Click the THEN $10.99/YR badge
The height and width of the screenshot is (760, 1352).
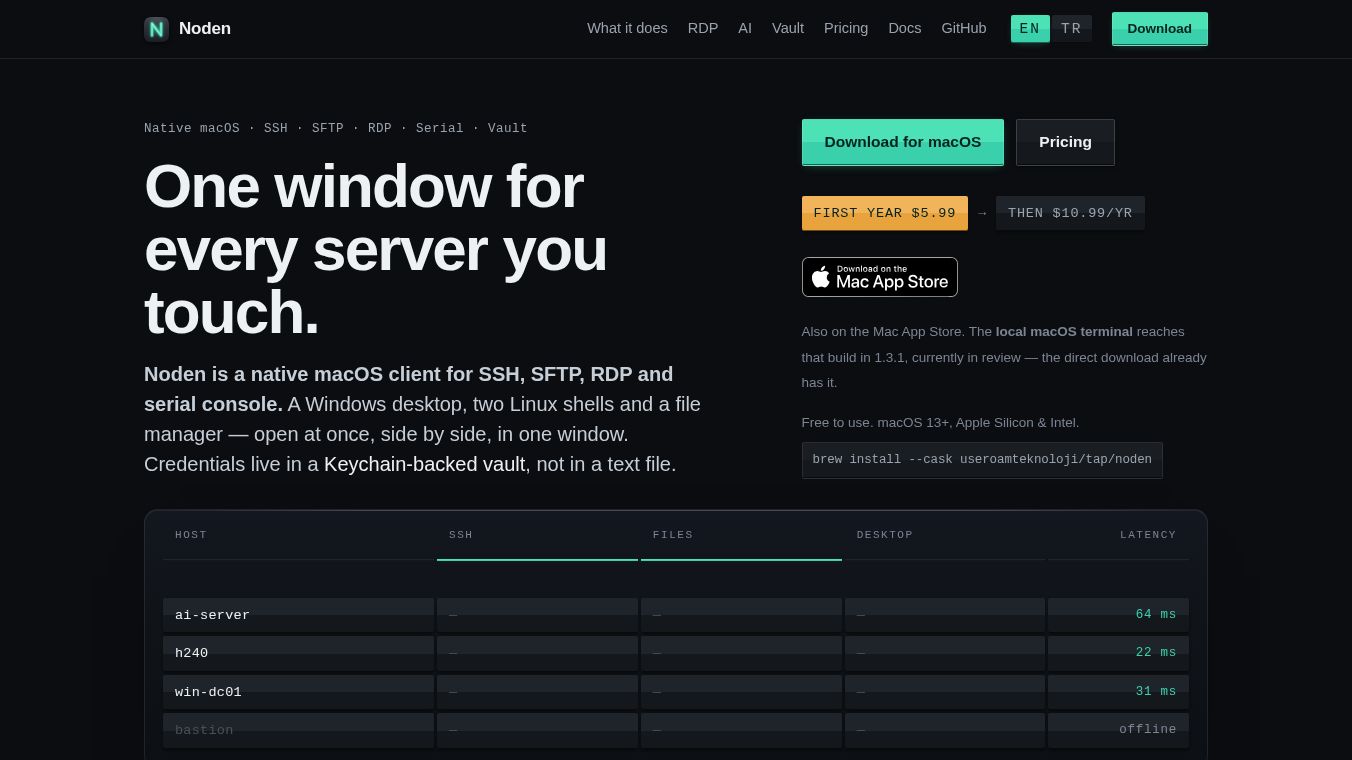click(1070, 213)
